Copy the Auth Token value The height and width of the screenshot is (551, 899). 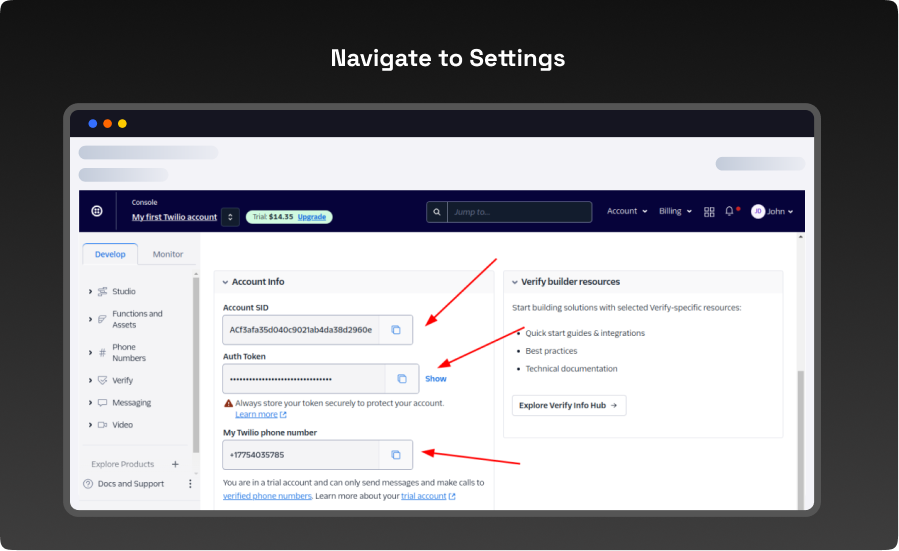(402, 379)
